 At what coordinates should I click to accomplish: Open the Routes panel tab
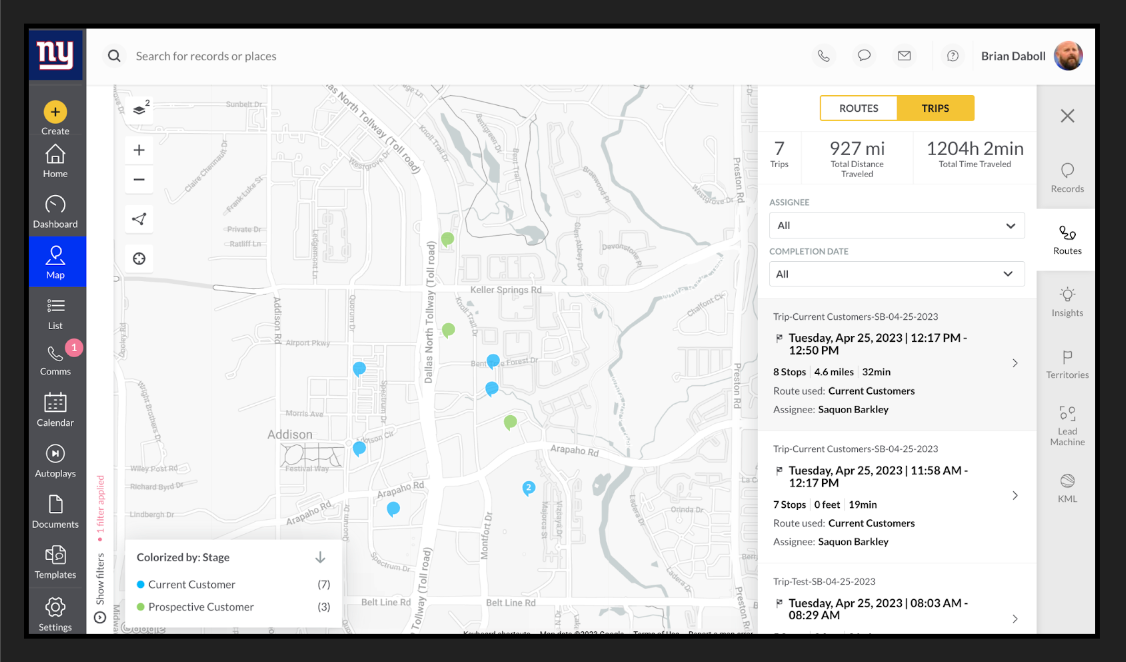pos(1067,240)
